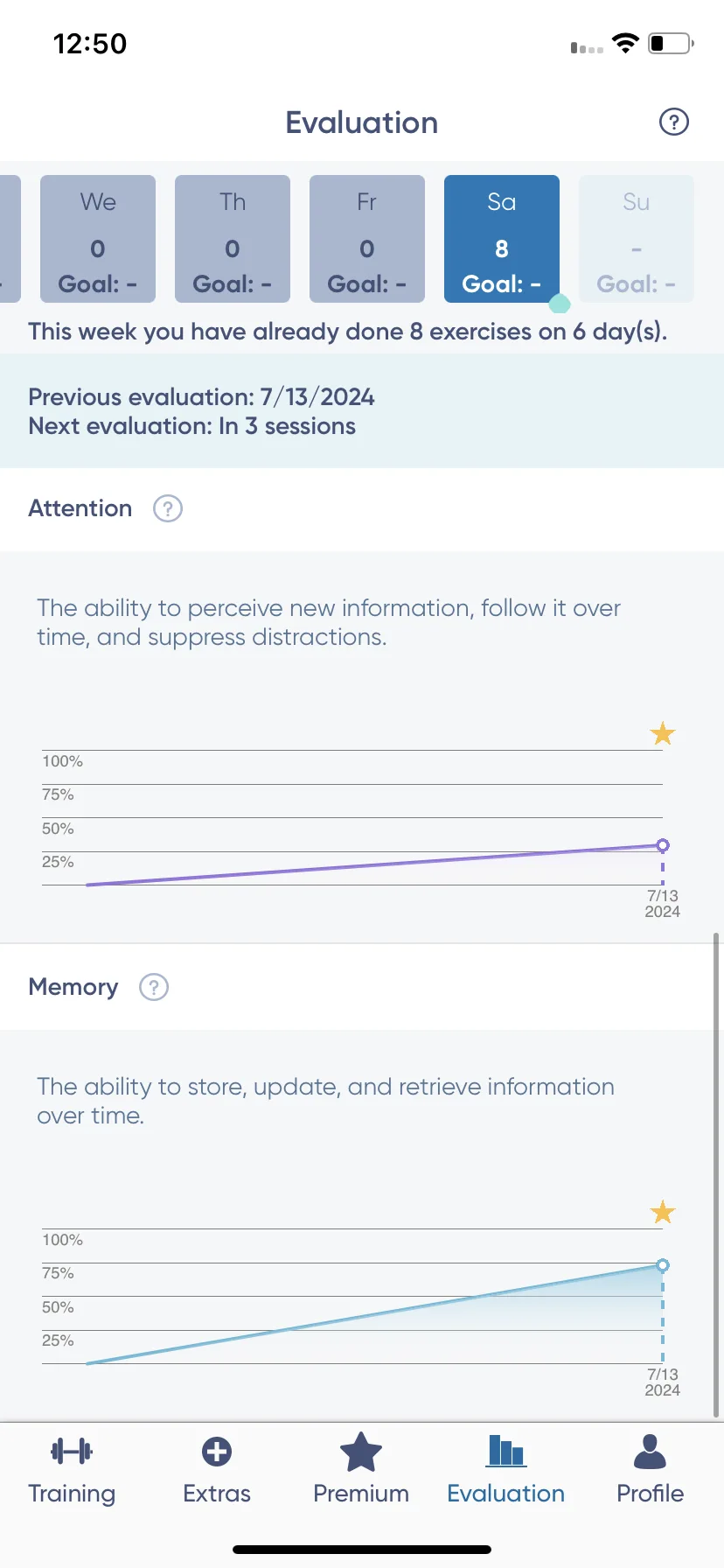
Task: Tap the Wi-Fi status bar icon
Action: pyautogui.click(x=625, y=43)
